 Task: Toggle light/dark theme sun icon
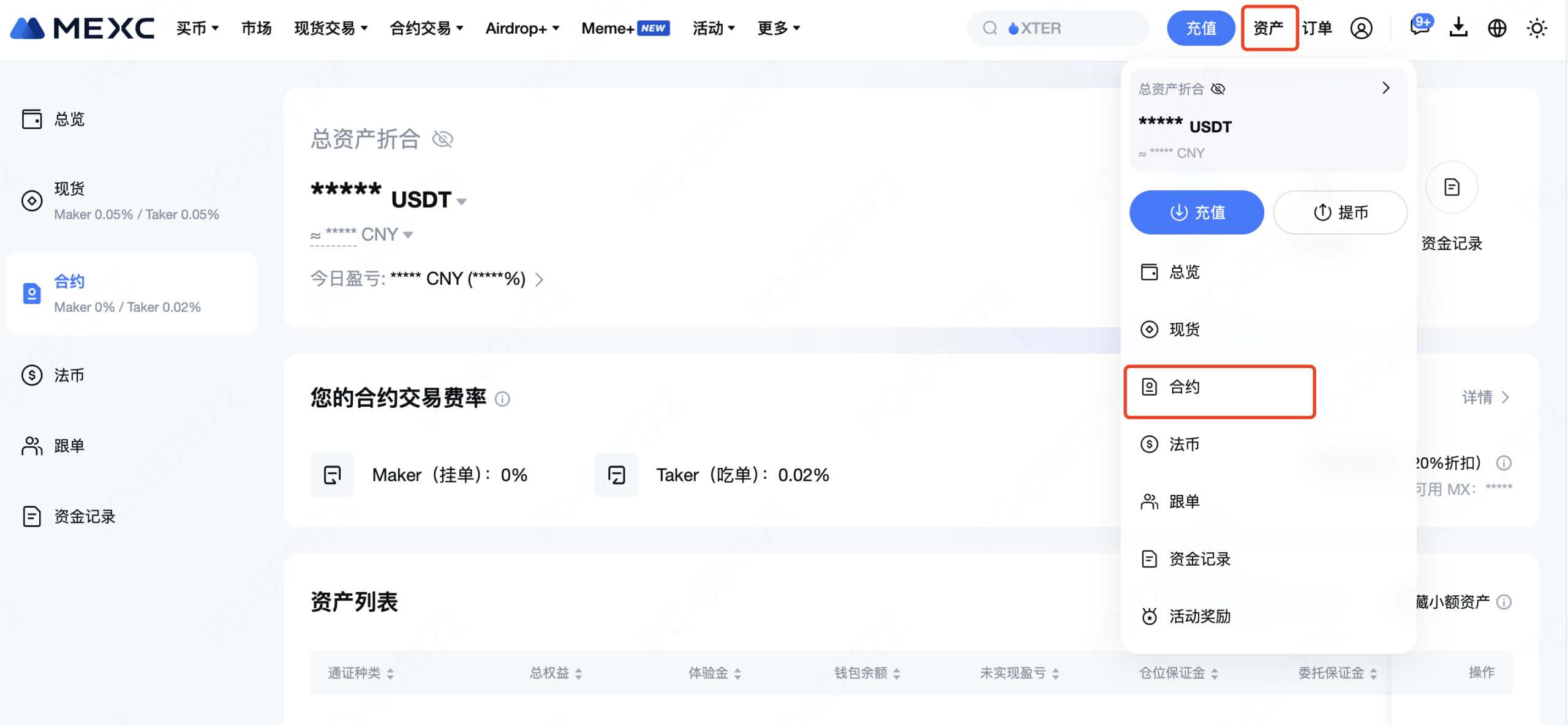(1536, 28)
